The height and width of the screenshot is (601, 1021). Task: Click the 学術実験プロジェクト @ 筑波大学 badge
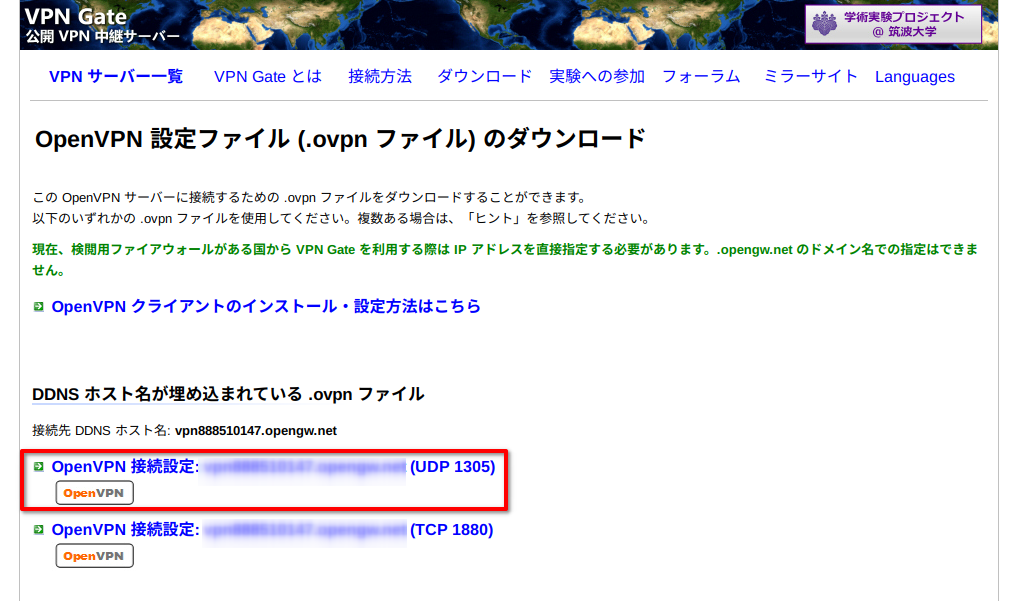click(x=893, y=24)
